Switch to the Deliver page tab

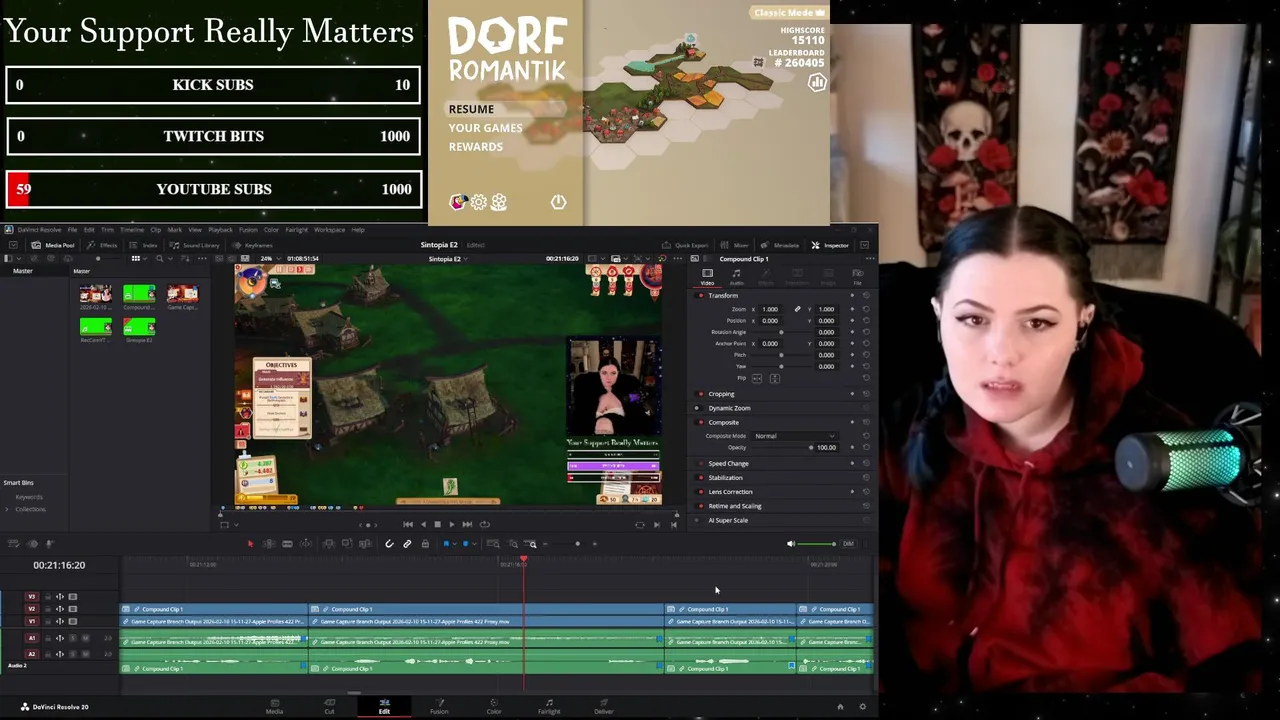pos(604,707)
